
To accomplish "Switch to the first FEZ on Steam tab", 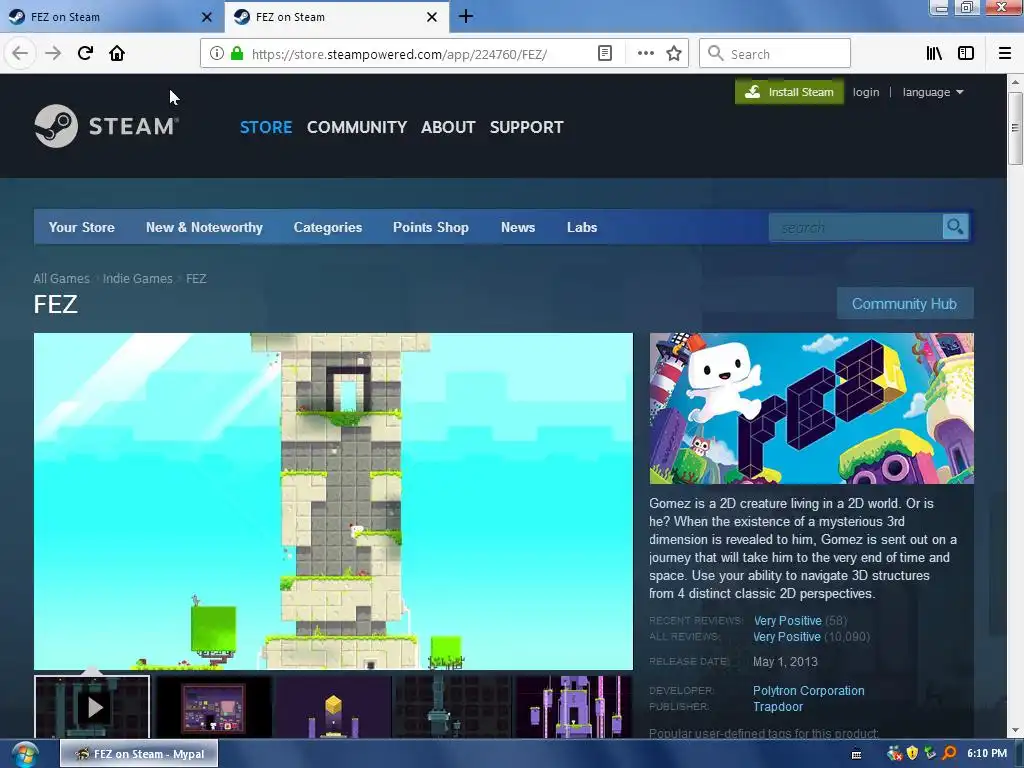I will [112, 17].
